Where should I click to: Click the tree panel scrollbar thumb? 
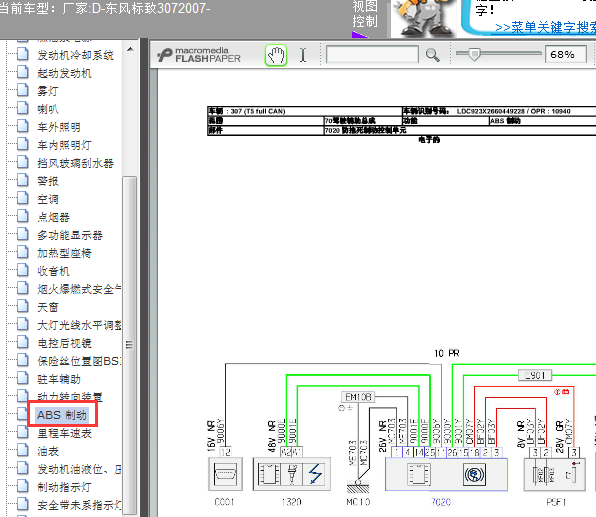(x=130, y=344)
